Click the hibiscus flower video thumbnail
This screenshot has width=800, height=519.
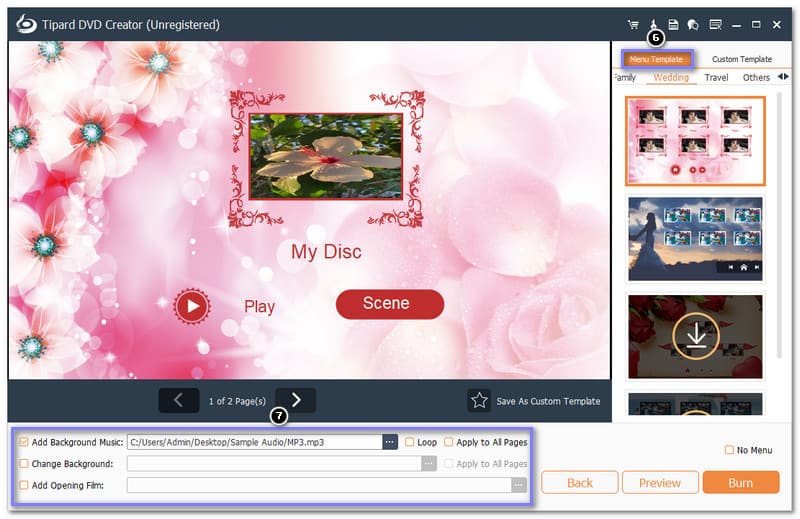coord(326,156)
